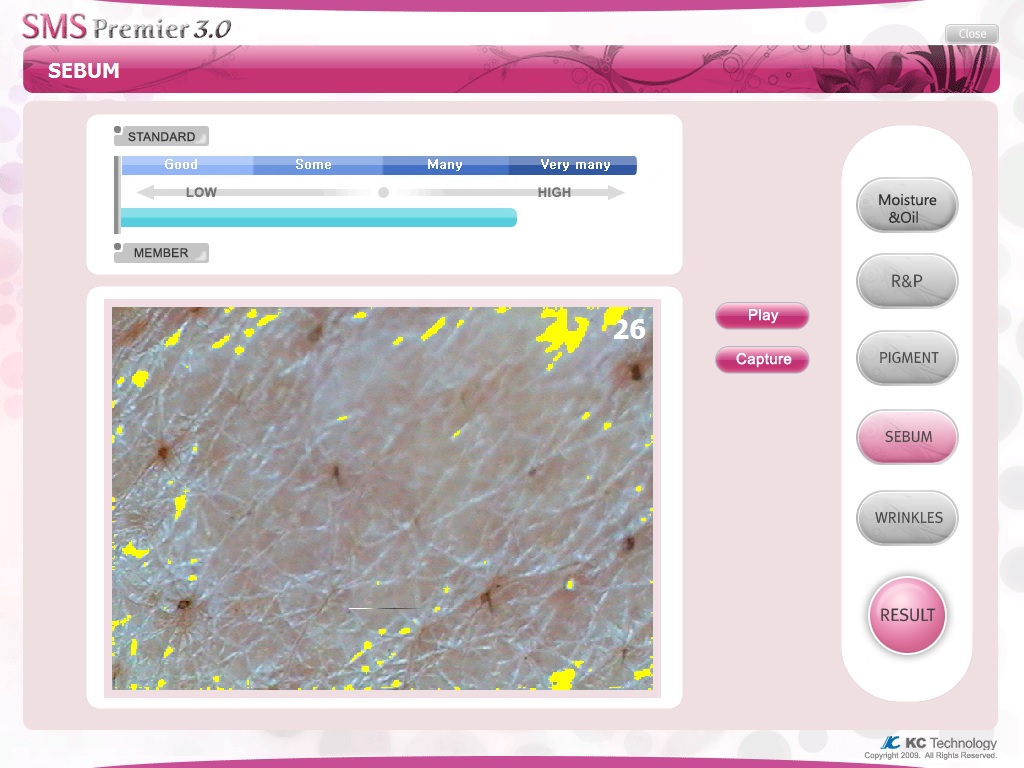Click the STANDARD label tag
The image size is (1024, 768).
162,137
